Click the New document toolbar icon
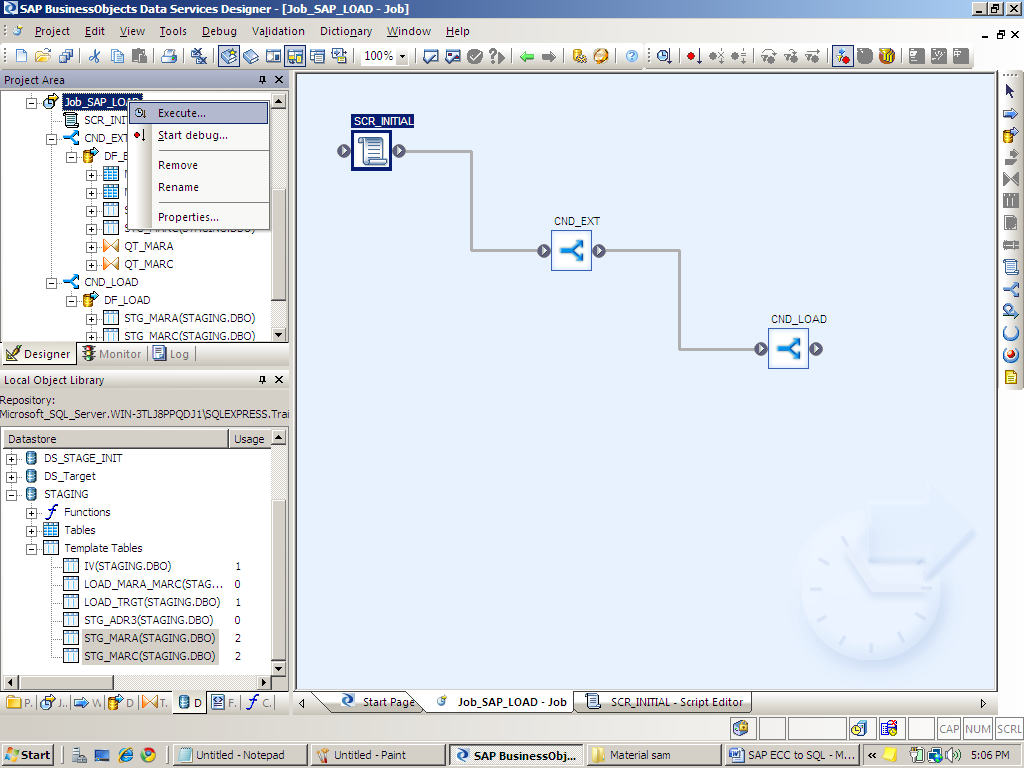This screenshot has height=768, width=1024. (21, 56)
